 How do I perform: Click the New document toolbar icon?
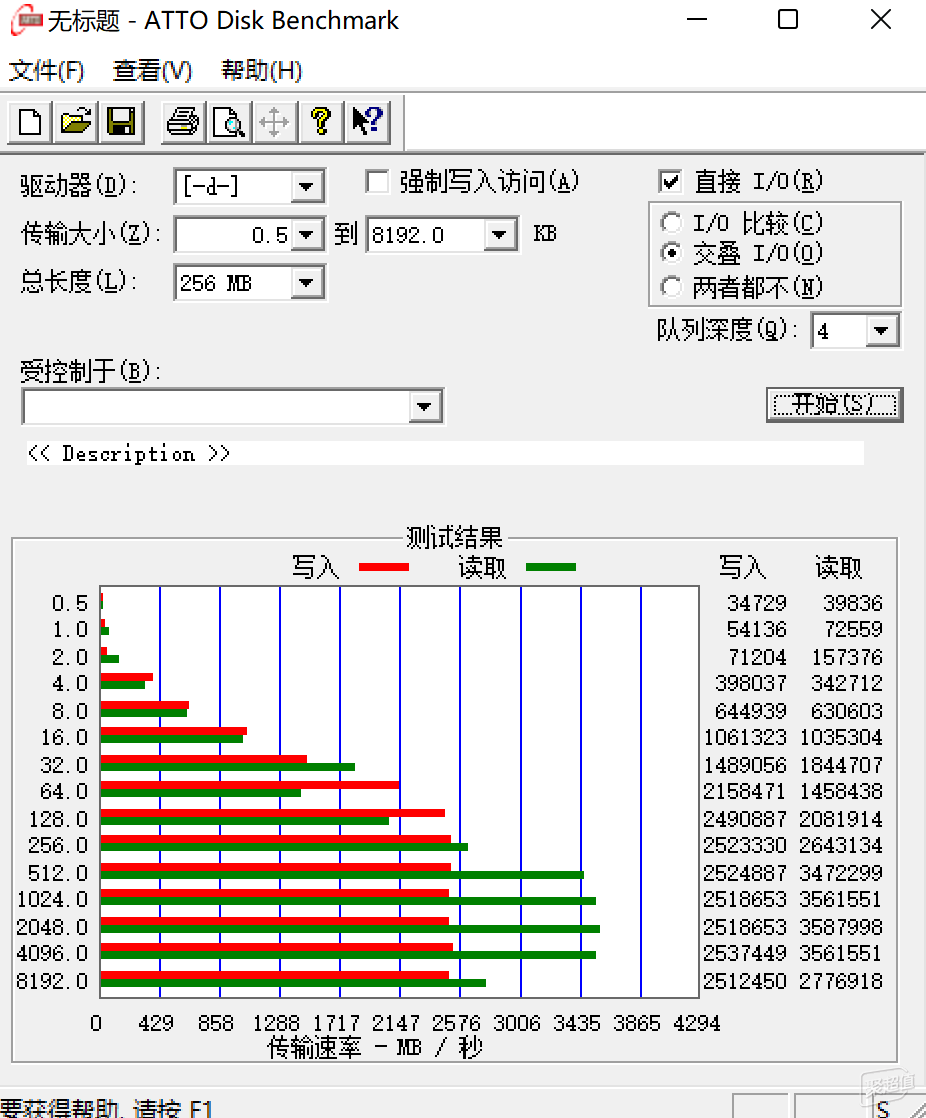click(x=29, y=123)
